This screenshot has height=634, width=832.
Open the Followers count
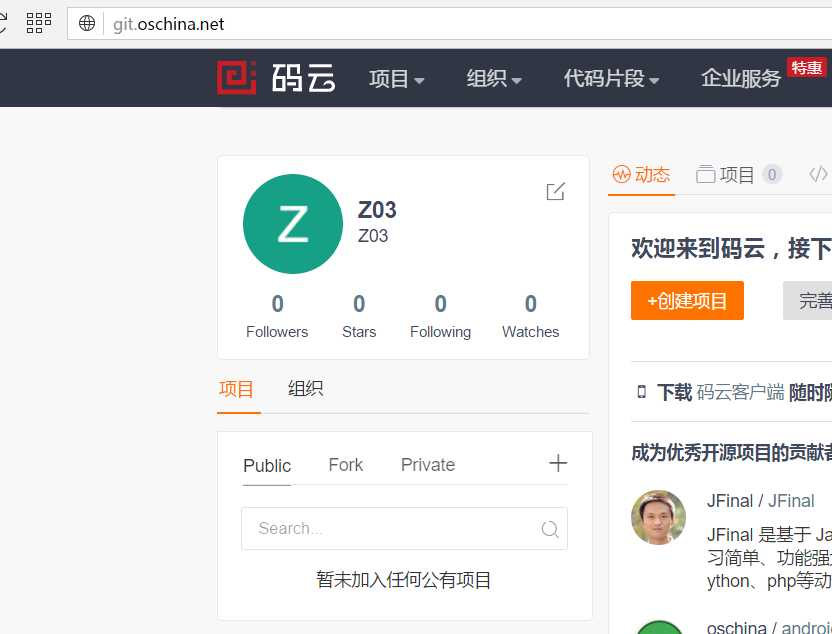(277, 316)
